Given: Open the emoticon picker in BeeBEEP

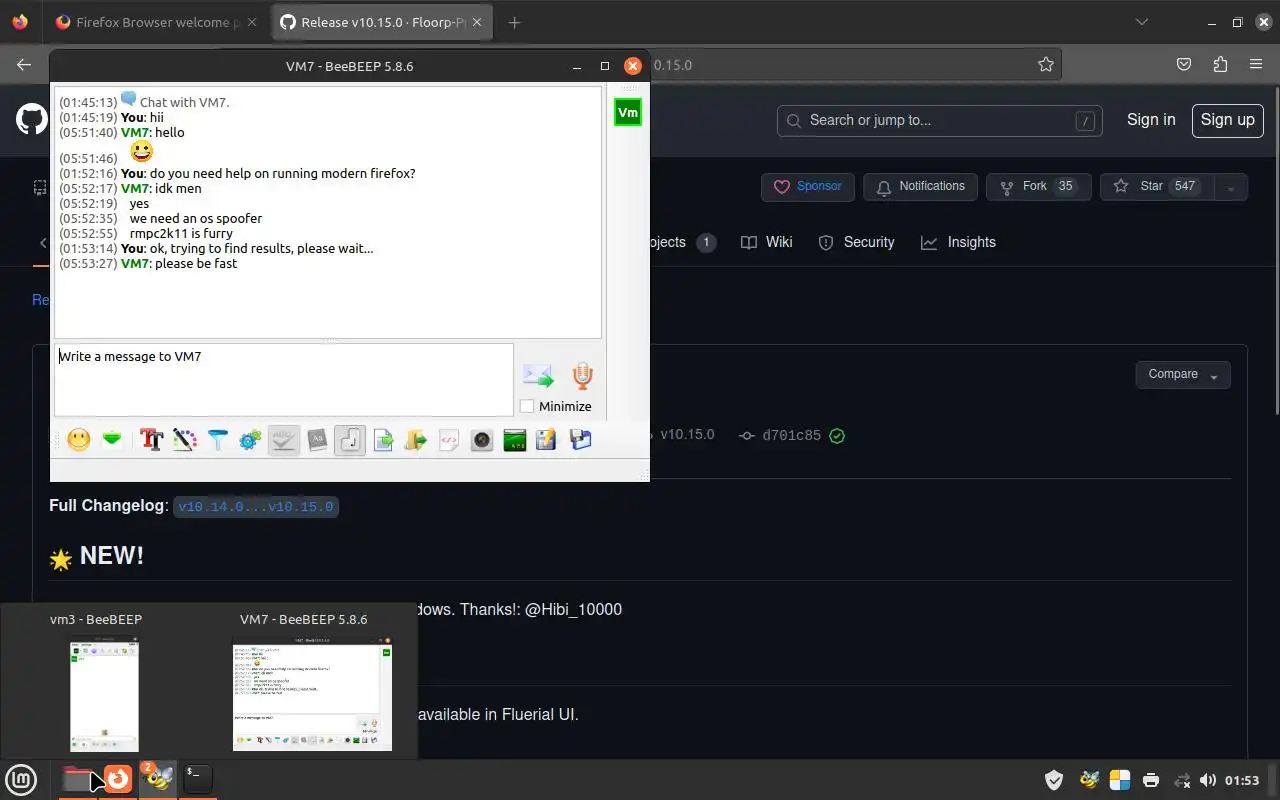Looking at the screenshot, I should click(79, 439).
